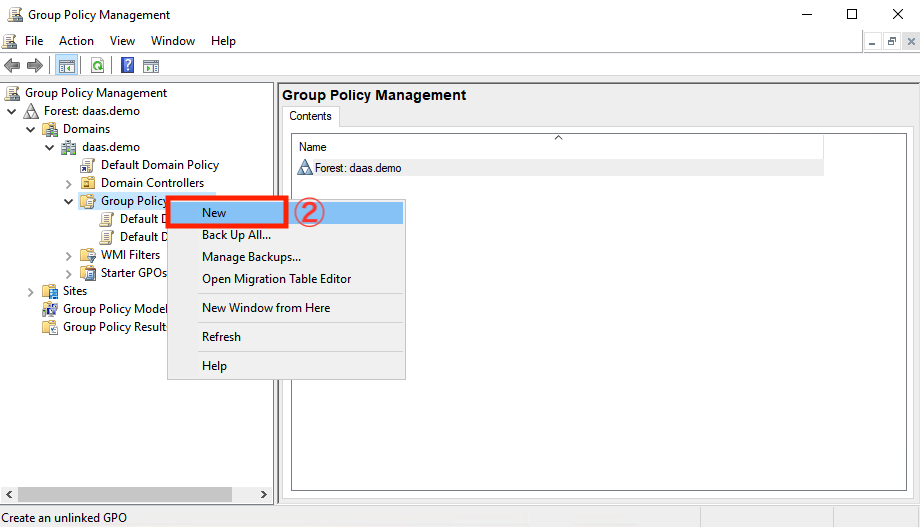Collapse the daas.demo domain node
Viewport: 920px width, 527px height.
[49, 147]
